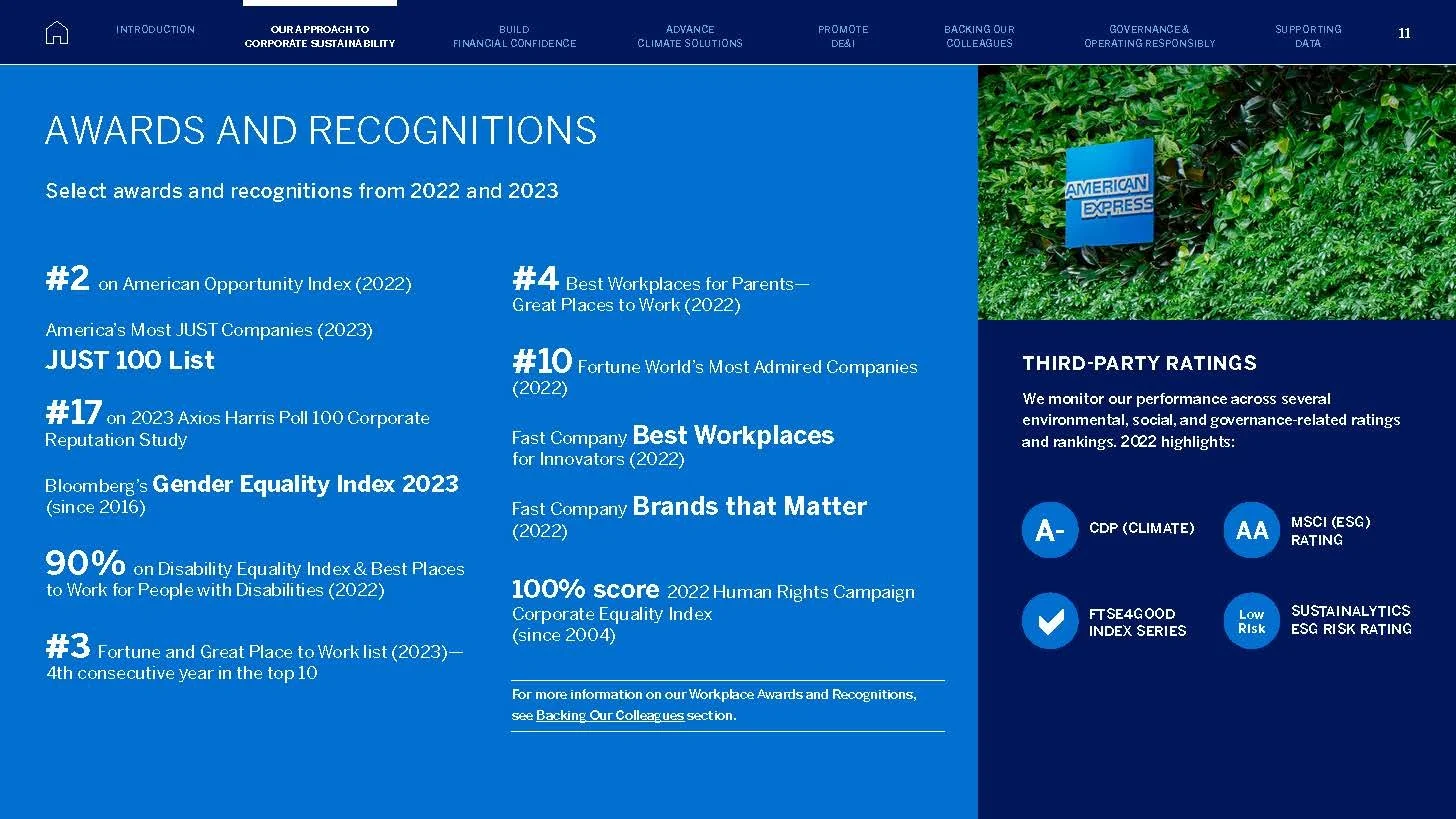Screen dimensions: 1456x819
Task: Click the CDP (Climate) label
Action: click(1141, 528)
